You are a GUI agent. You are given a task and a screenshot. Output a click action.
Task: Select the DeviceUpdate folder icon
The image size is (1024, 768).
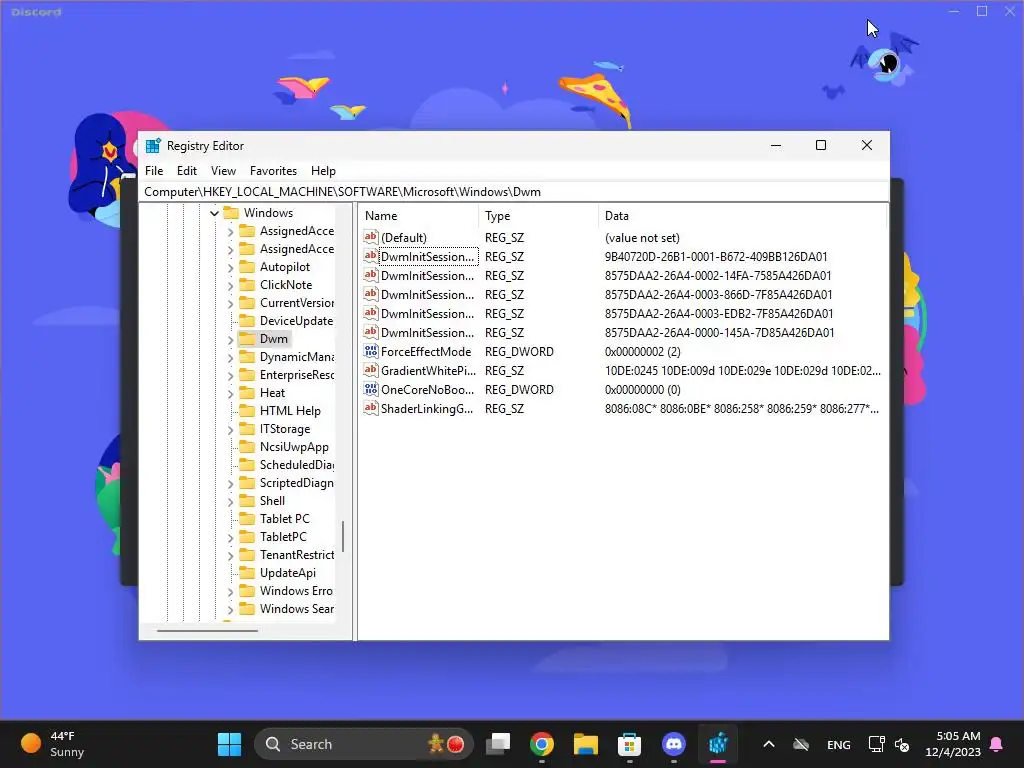tap(247, 321)
